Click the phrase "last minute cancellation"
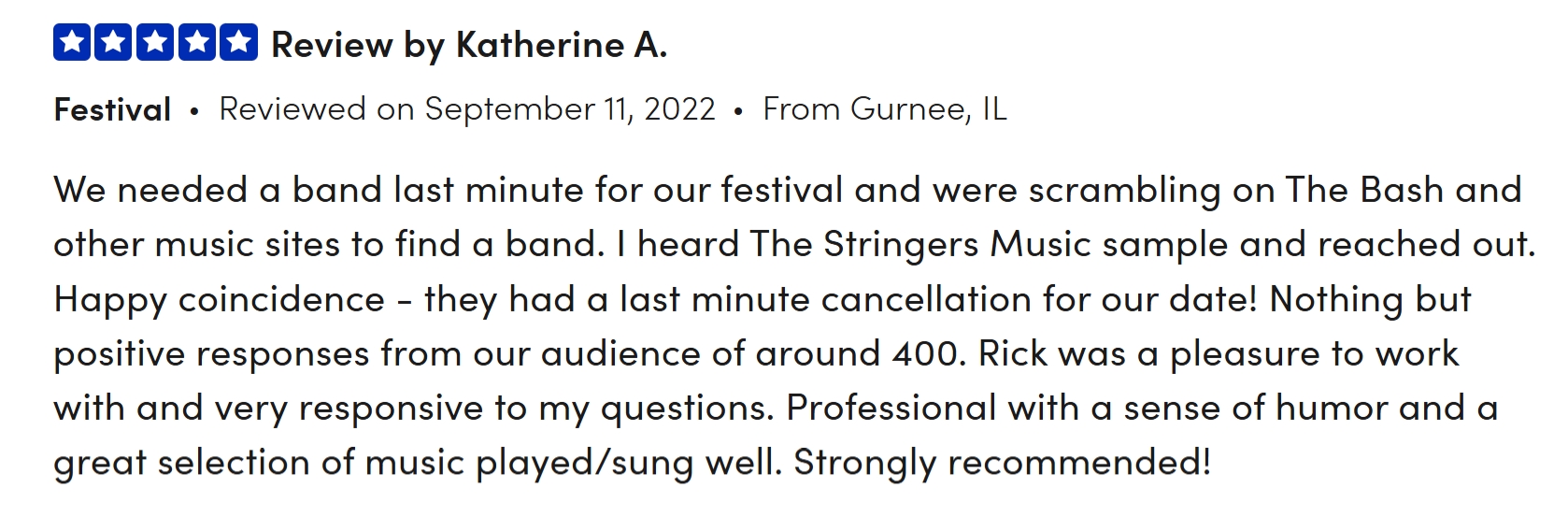 (826, 299)
